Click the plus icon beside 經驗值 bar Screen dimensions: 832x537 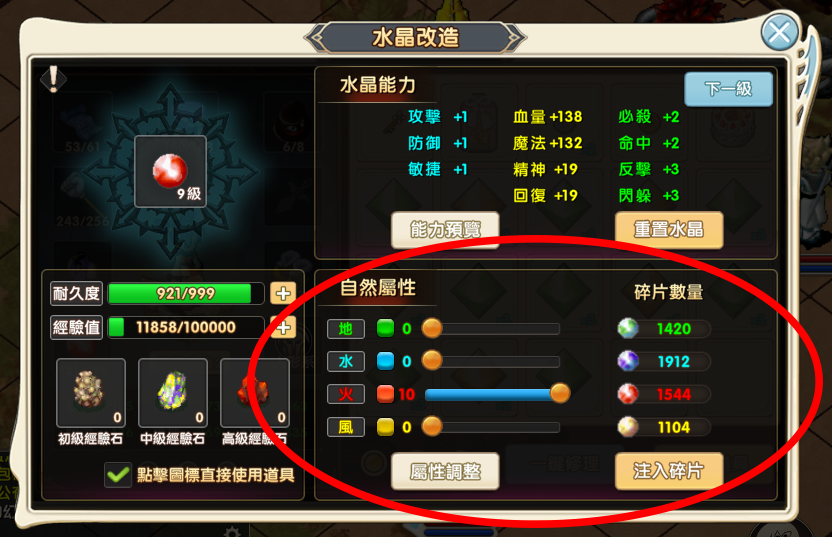(283, 327)
